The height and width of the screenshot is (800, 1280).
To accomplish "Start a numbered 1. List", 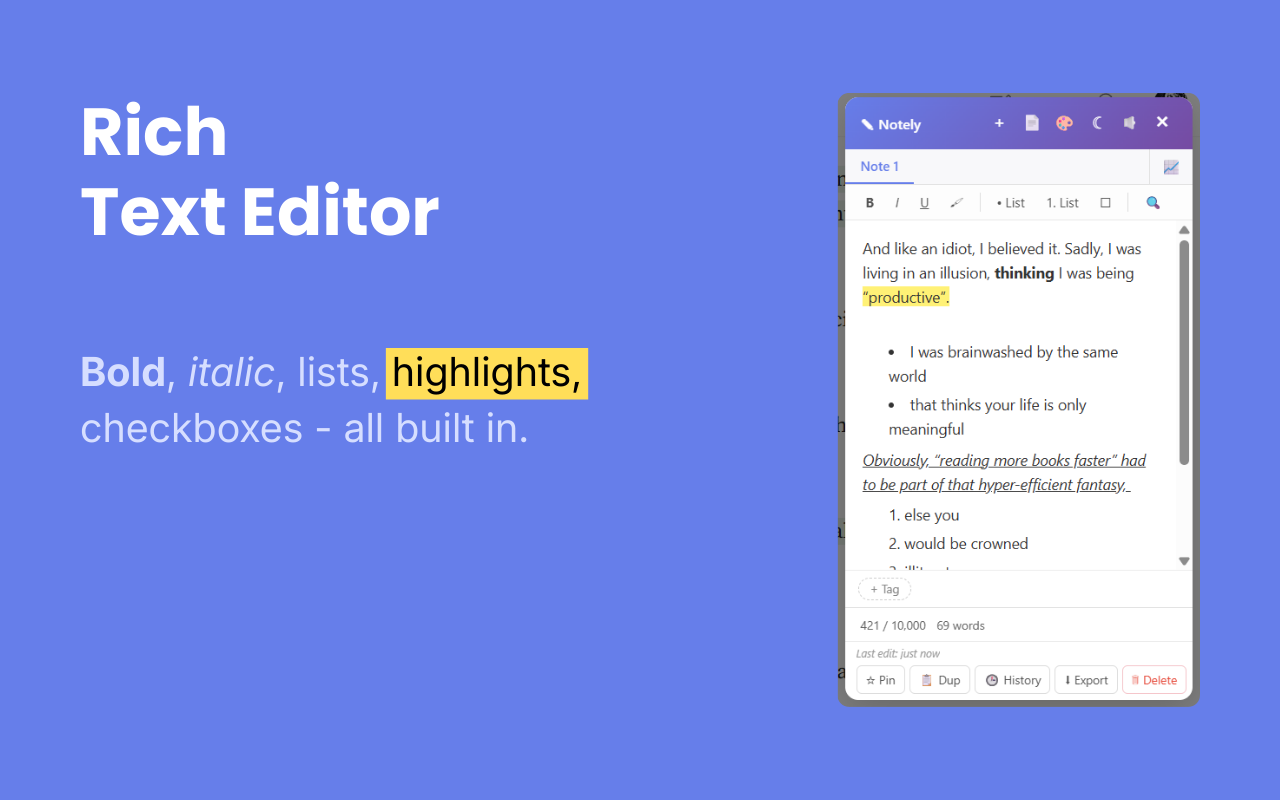I will (x=1061, y=202).
